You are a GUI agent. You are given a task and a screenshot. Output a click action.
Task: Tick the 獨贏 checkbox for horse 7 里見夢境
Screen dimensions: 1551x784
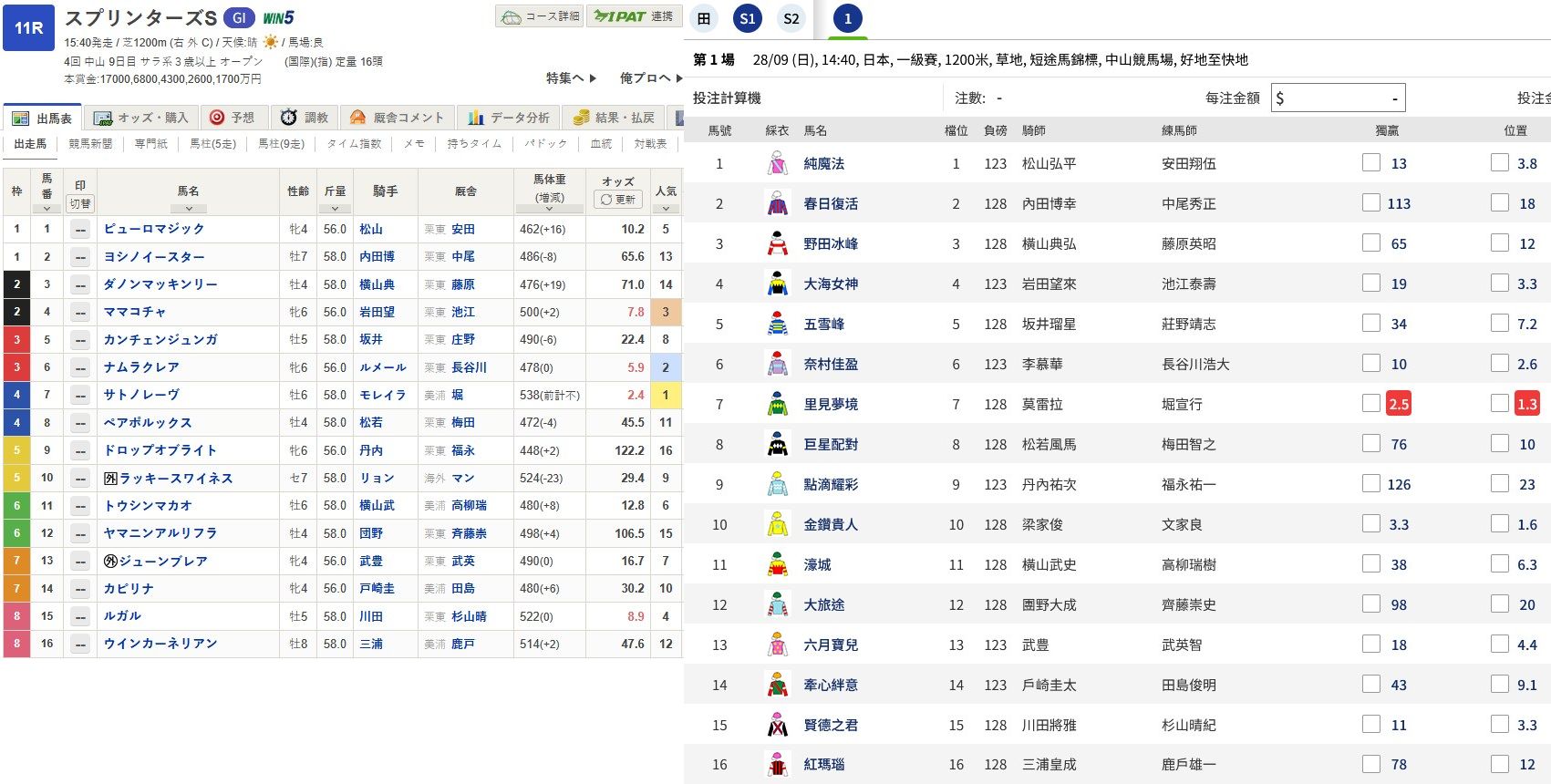[1370, 403]
